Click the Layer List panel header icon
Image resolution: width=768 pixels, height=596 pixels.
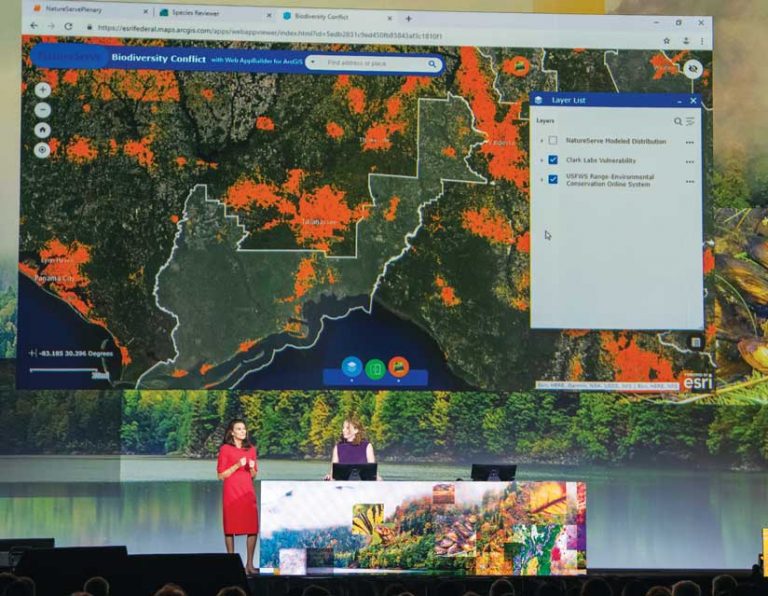coord(539,100)
